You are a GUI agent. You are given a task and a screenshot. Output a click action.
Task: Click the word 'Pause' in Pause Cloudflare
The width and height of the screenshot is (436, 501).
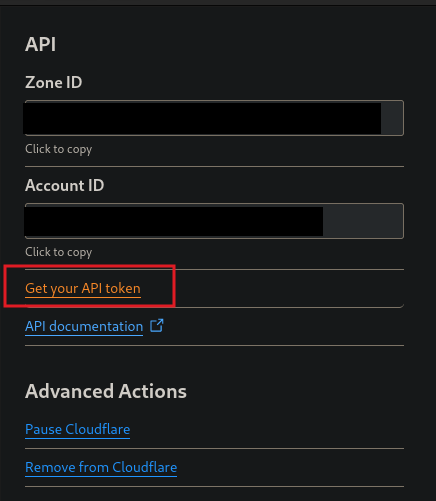click(x=43, y=429)
